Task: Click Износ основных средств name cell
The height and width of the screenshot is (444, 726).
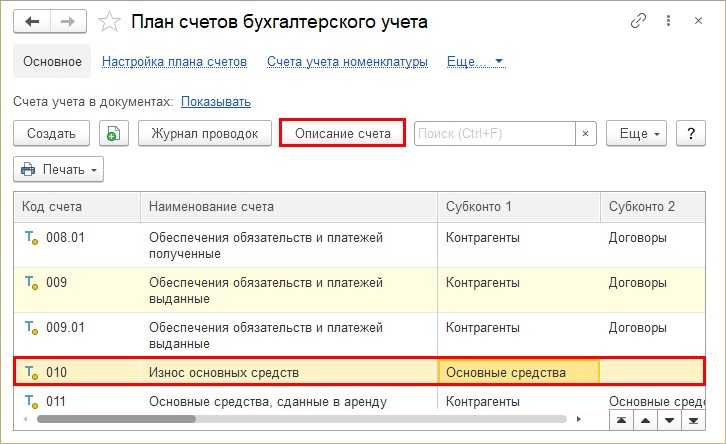Action: point(289,372)
